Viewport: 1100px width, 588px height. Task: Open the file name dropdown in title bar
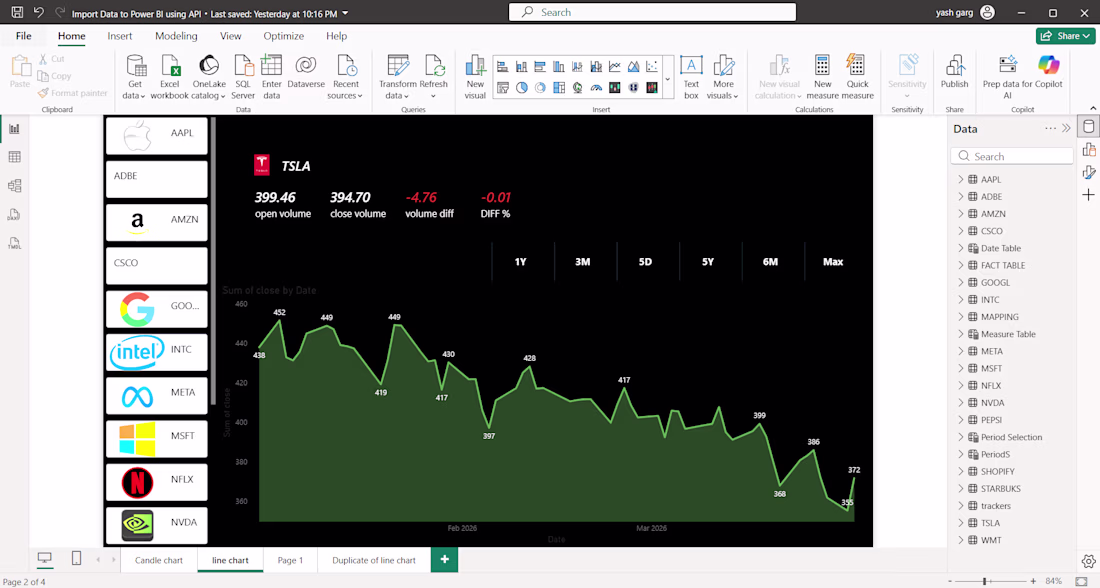tap(345, 13)
